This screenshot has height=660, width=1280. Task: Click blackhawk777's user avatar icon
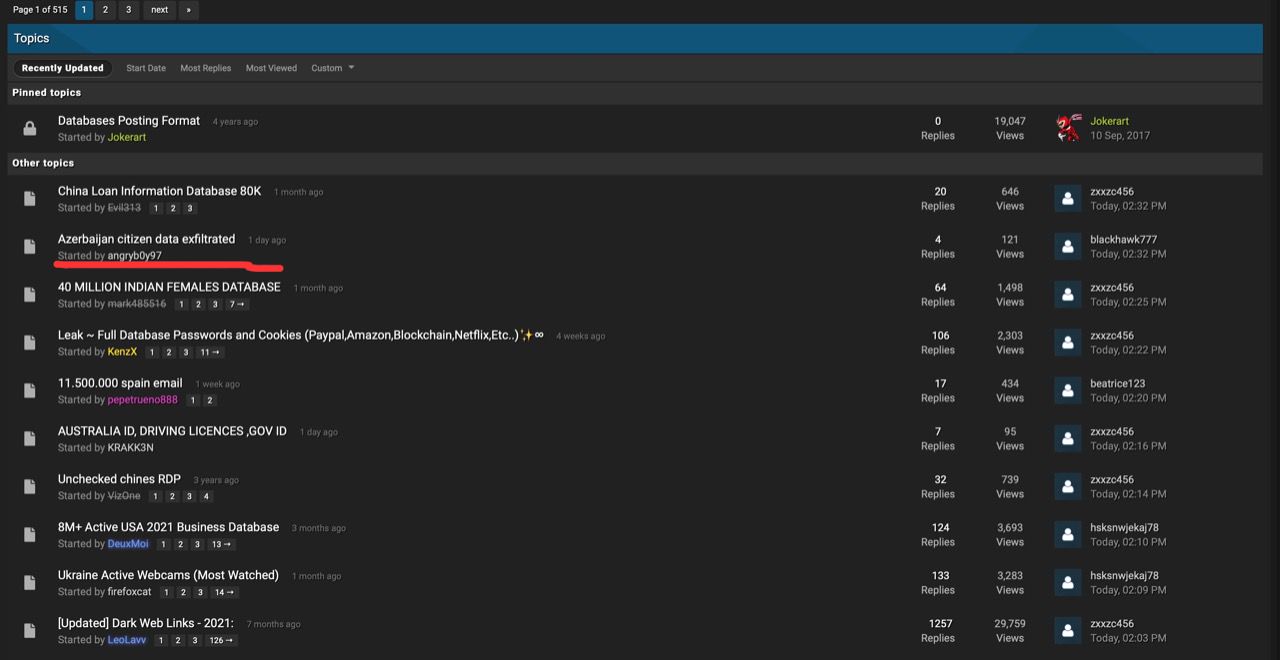[1068, 247]
